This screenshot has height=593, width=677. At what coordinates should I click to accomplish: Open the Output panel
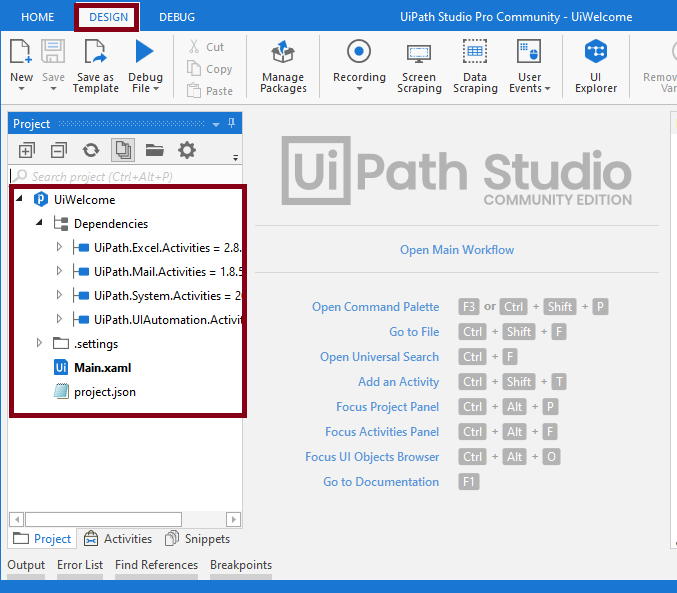point(26,565)
